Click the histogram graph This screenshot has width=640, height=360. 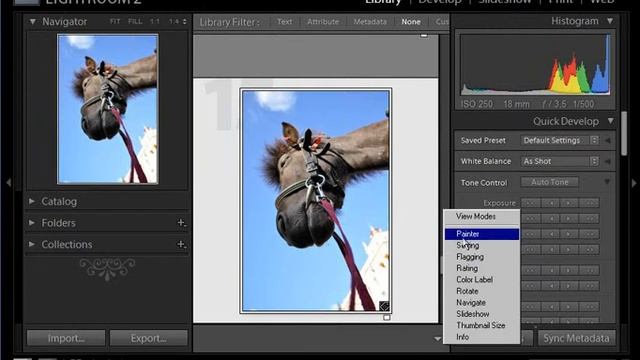click(535, 64)
